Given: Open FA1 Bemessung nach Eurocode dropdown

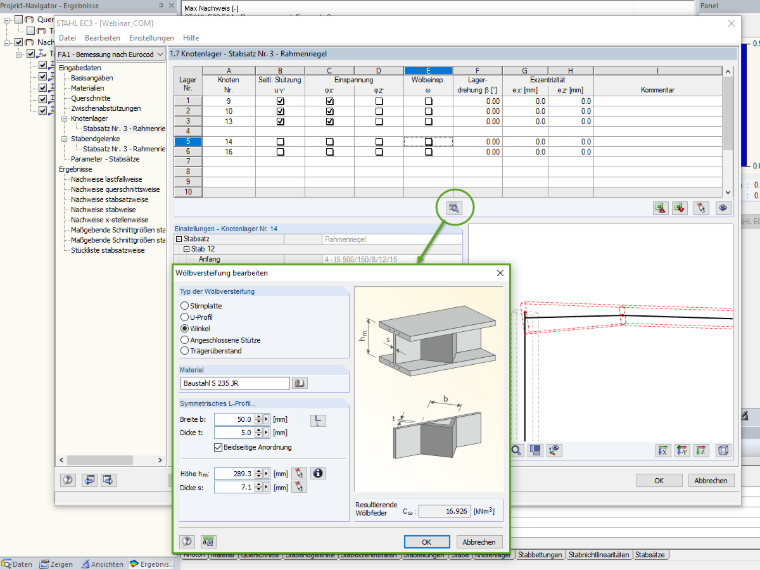Looking at the screenshot, I should pyautogui.click(x=160, y=54).
